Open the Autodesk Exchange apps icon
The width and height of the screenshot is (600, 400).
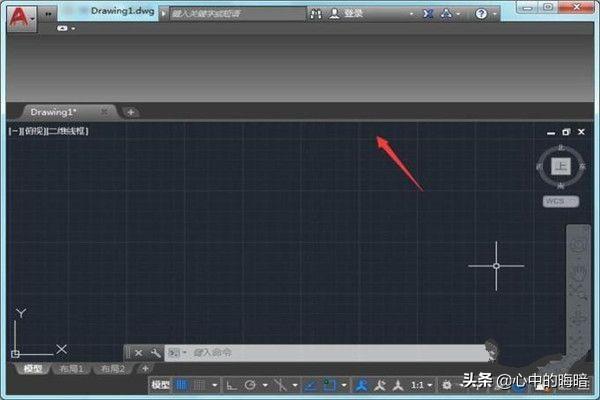click(x=428, y=15)
